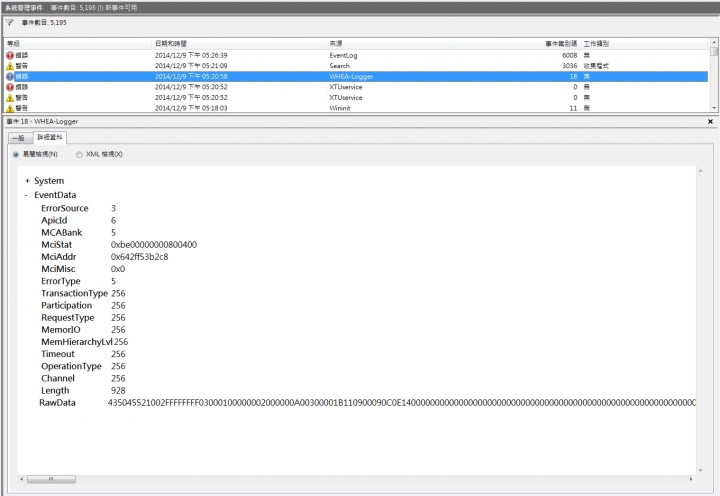Expand the System node
720x496 pixels.
(x=27, y=181)
